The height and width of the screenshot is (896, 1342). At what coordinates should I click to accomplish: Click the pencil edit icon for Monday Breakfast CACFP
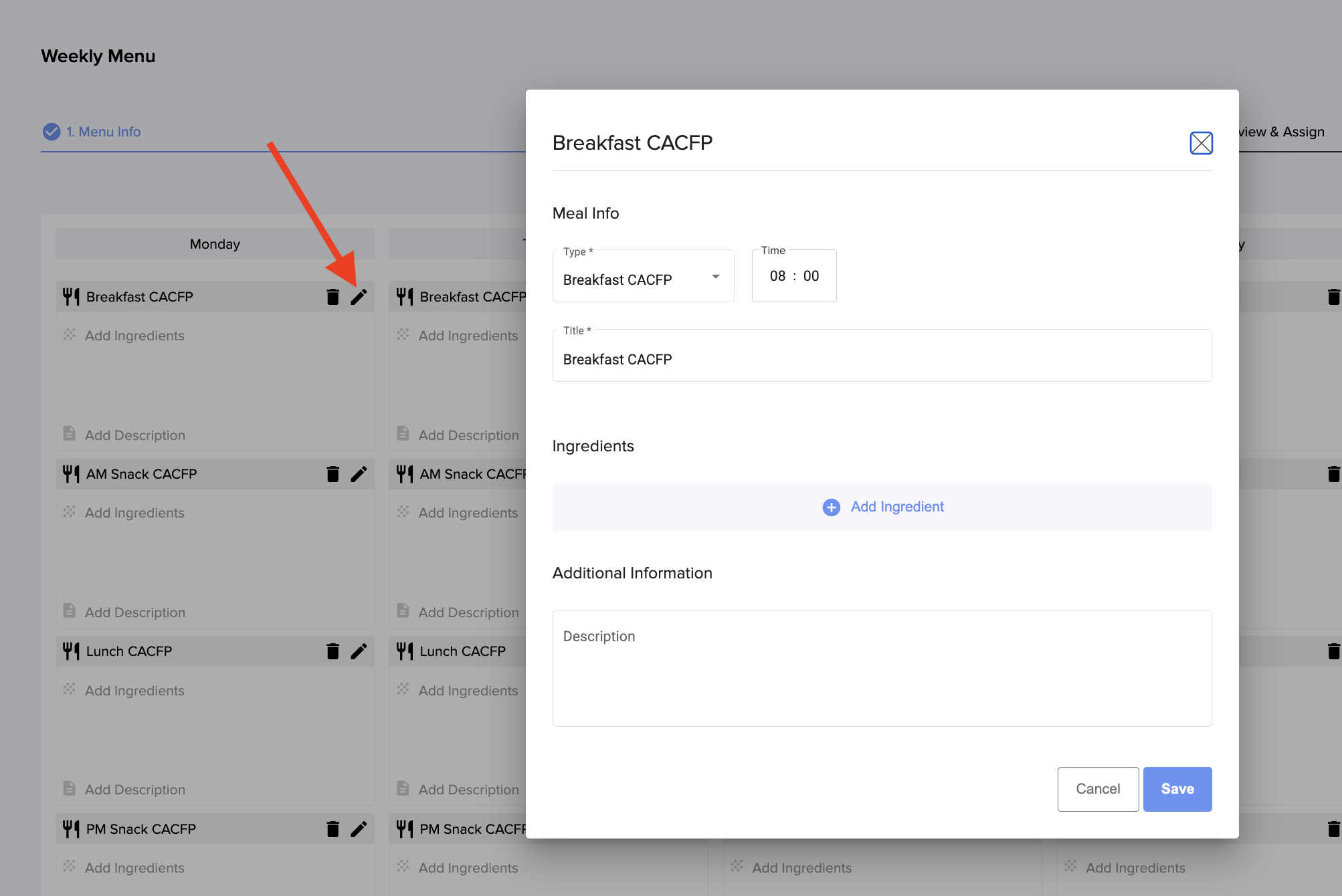click(359, 297)
